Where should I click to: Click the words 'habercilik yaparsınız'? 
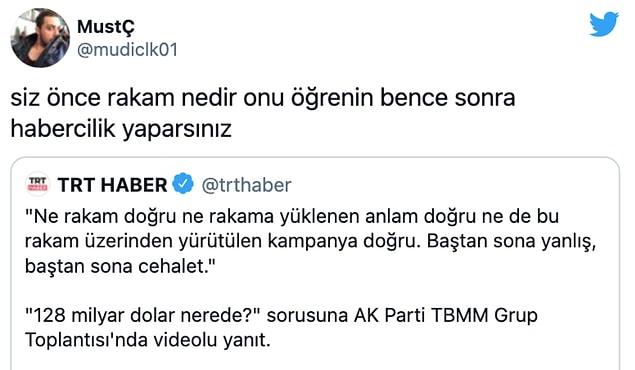click(121, 130)
